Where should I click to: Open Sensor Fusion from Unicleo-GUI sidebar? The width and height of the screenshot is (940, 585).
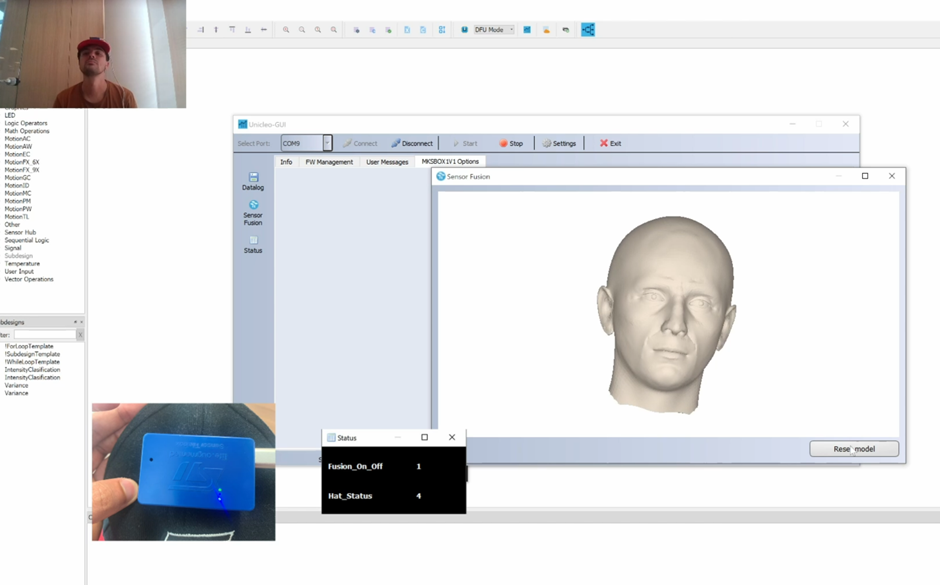[253, 213]
